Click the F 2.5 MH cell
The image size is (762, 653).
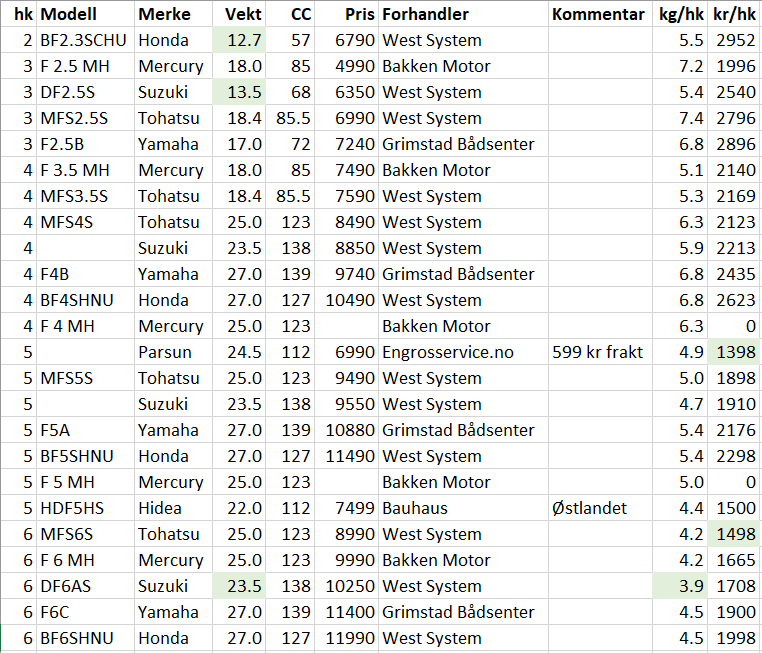coord(86,66)
